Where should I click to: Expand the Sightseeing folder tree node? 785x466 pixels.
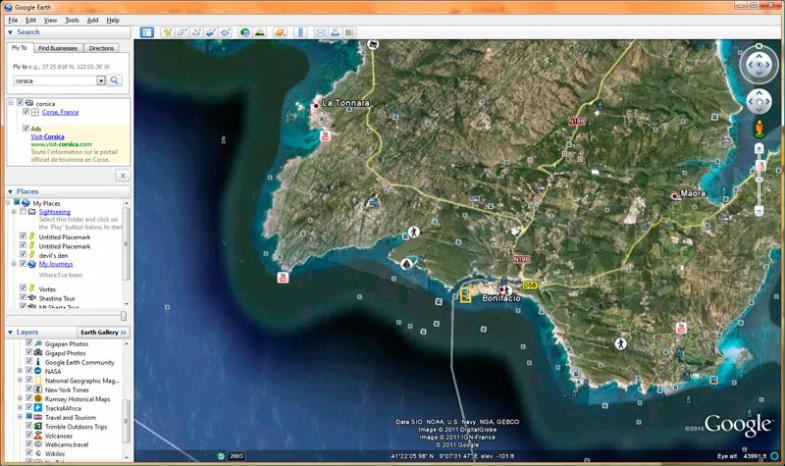click(13, 212)
